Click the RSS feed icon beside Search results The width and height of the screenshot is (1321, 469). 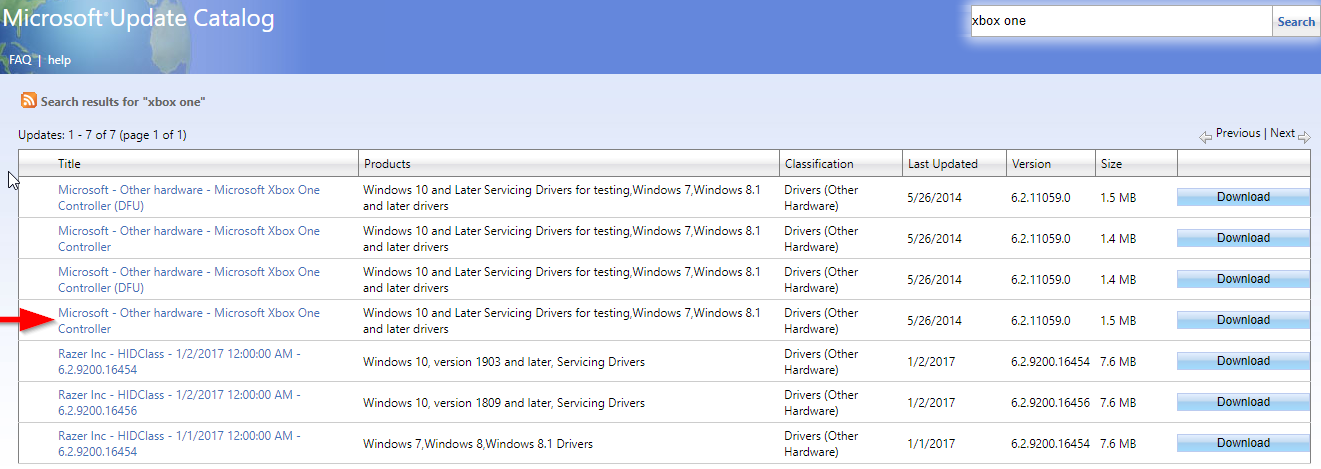click(29, 101)
